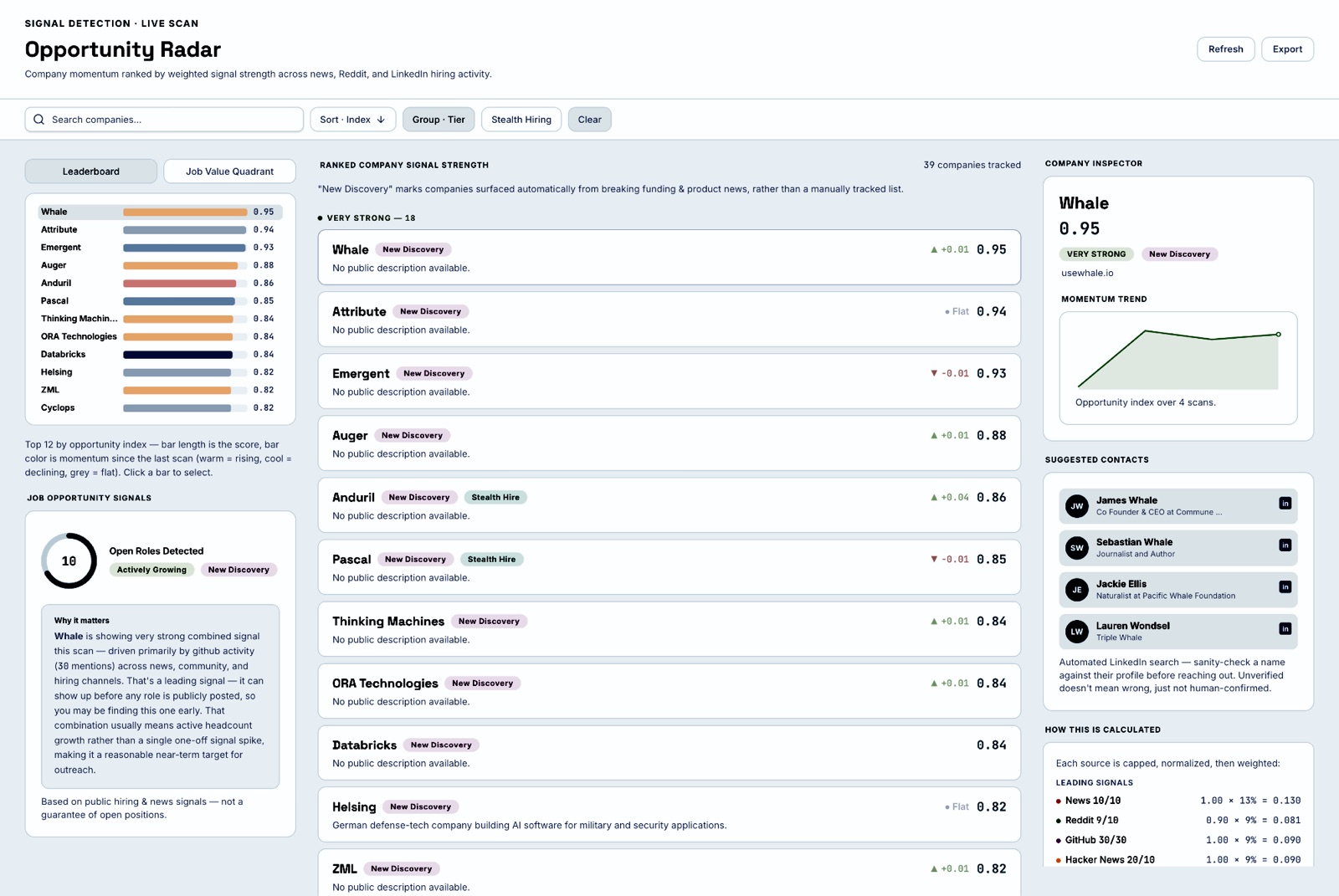Click Whale's +0.01 momentum change
Screen dimensions: 1339x896
coord(950,249)
